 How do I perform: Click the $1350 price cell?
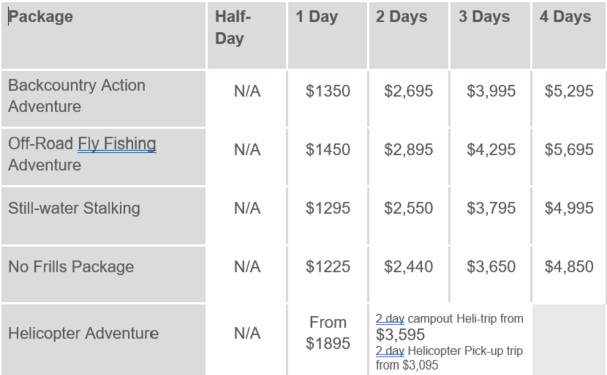(328, 99)
